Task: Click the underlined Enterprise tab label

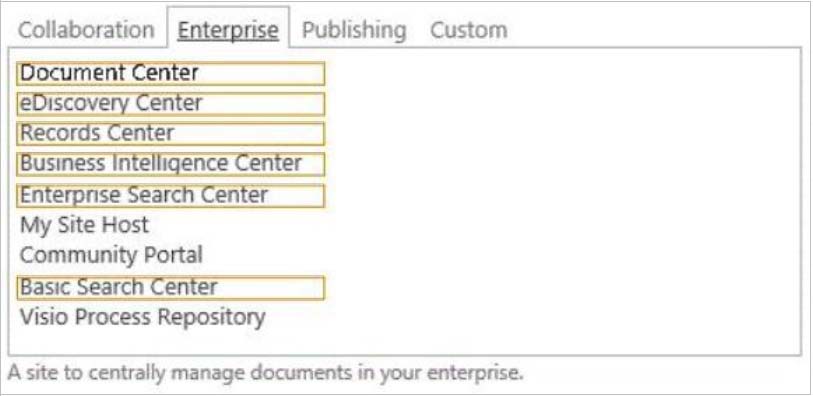Action: click(228, 30)
